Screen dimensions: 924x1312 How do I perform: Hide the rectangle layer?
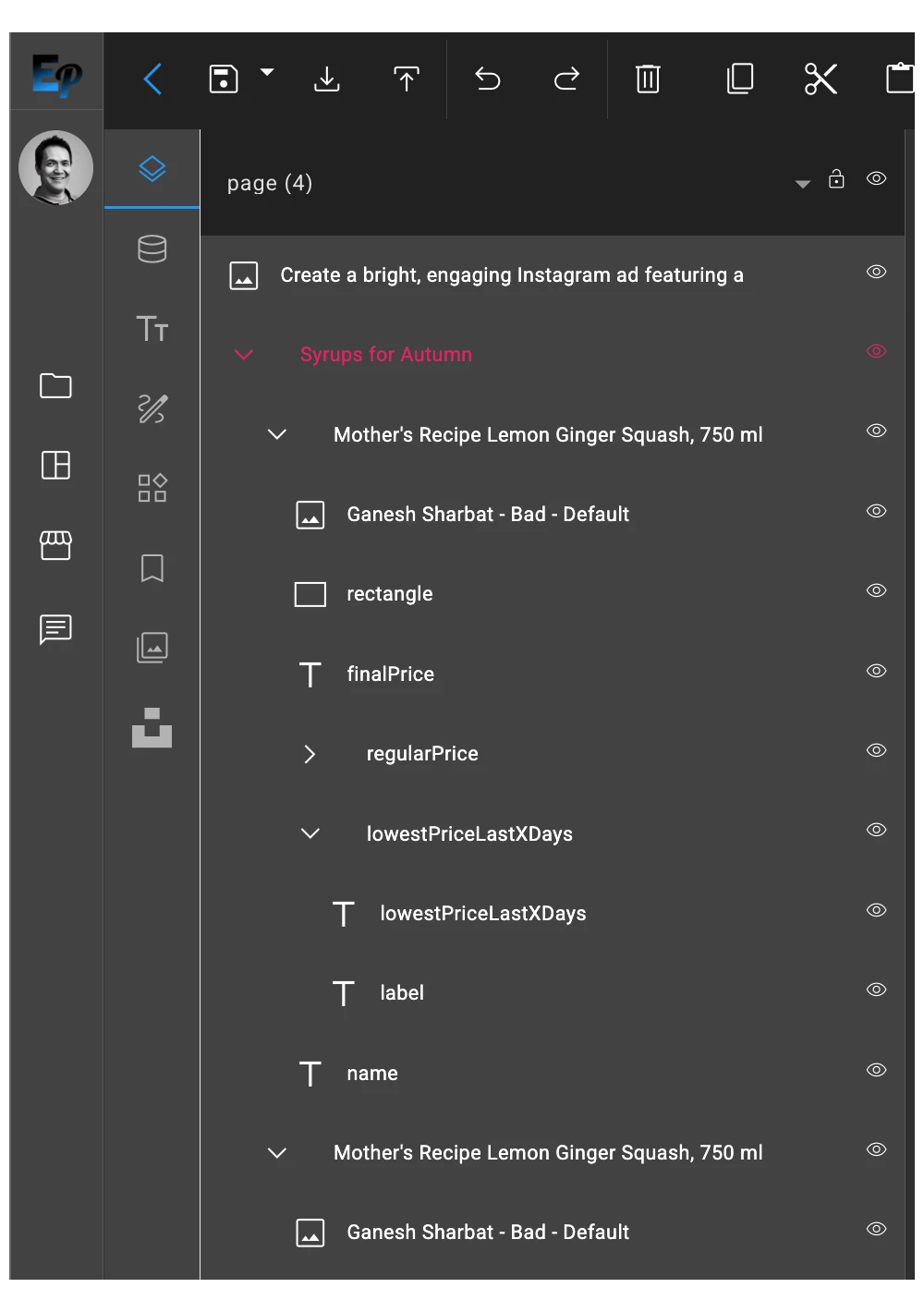(877, 590)
